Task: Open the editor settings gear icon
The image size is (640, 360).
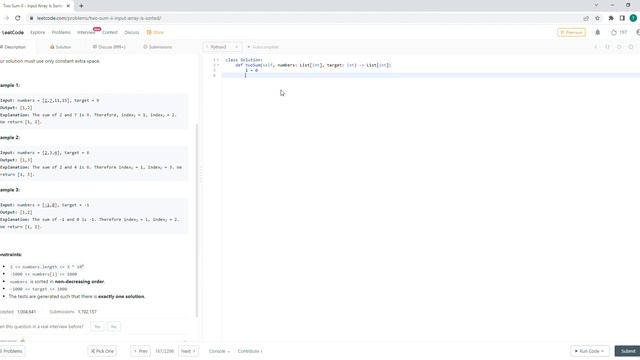Action: pyautogui.click(x=631, y=47)
